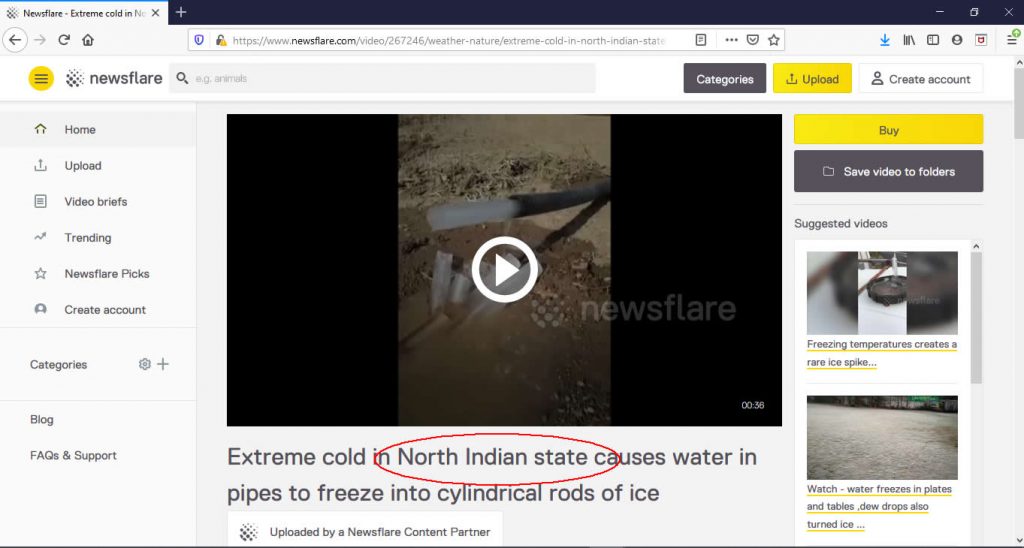Open Firefox downloads arrow icon
The image size is (1024, 548).
pyautogui.click(x=884, y=40)
